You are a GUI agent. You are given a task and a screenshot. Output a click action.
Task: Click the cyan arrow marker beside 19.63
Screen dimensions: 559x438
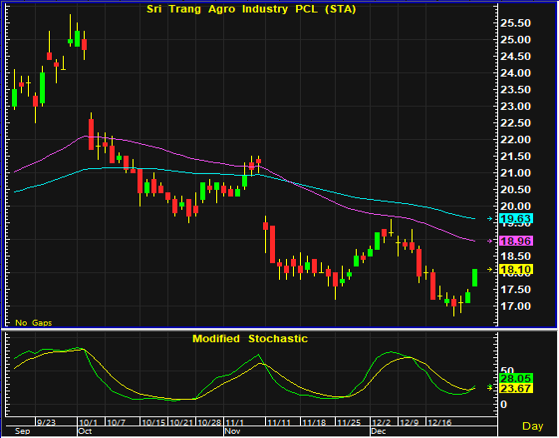(x=490, y=218)
